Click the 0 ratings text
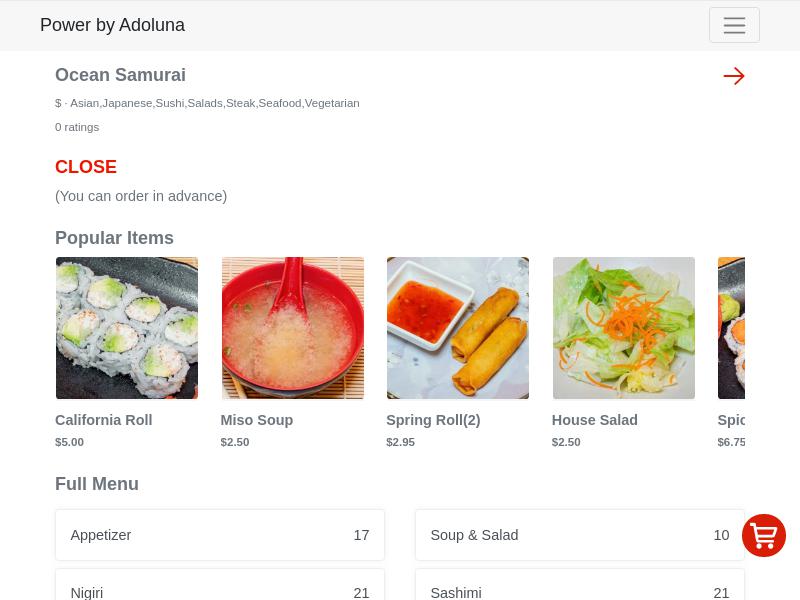800x600 pixels. pyautogui.click(x=77, y=127)
